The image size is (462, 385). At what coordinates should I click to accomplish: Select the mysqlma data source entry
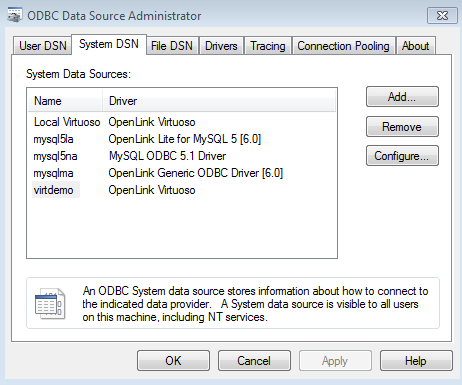coord(182,173)
